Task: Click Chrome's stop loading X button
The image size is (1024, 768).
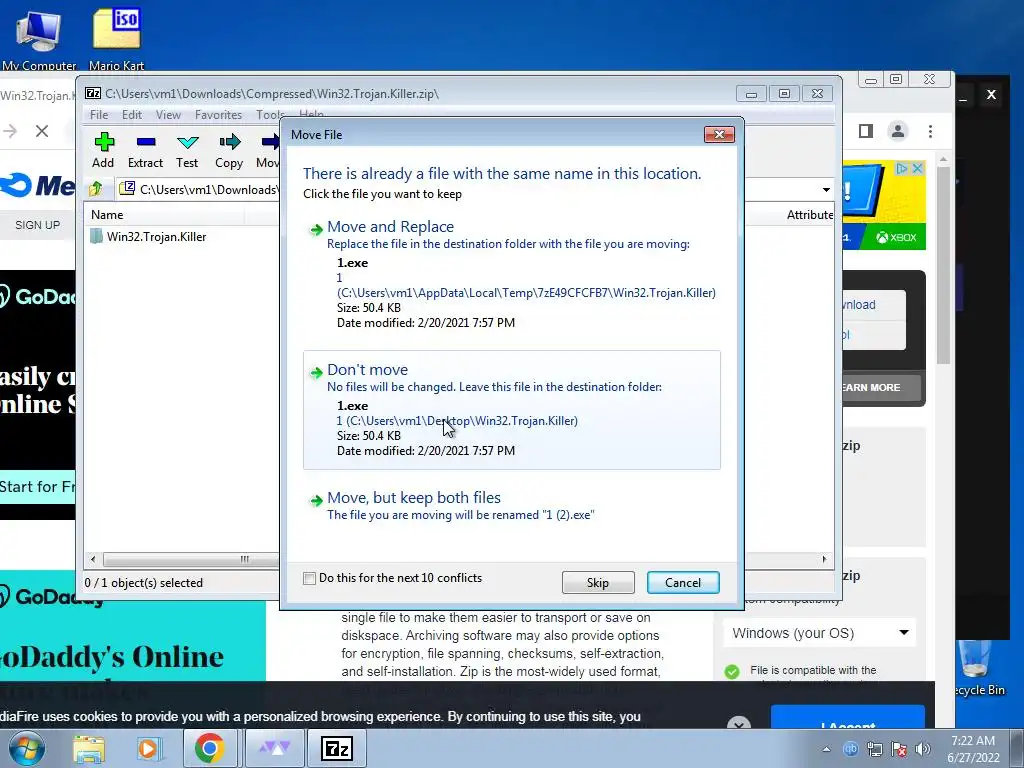Action: [42, 131]
